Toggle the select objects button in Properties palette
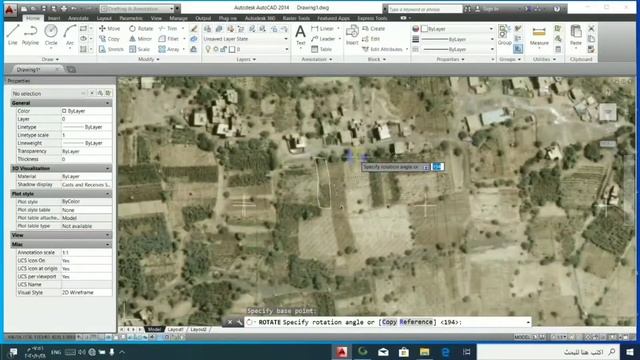 point(100,93)
